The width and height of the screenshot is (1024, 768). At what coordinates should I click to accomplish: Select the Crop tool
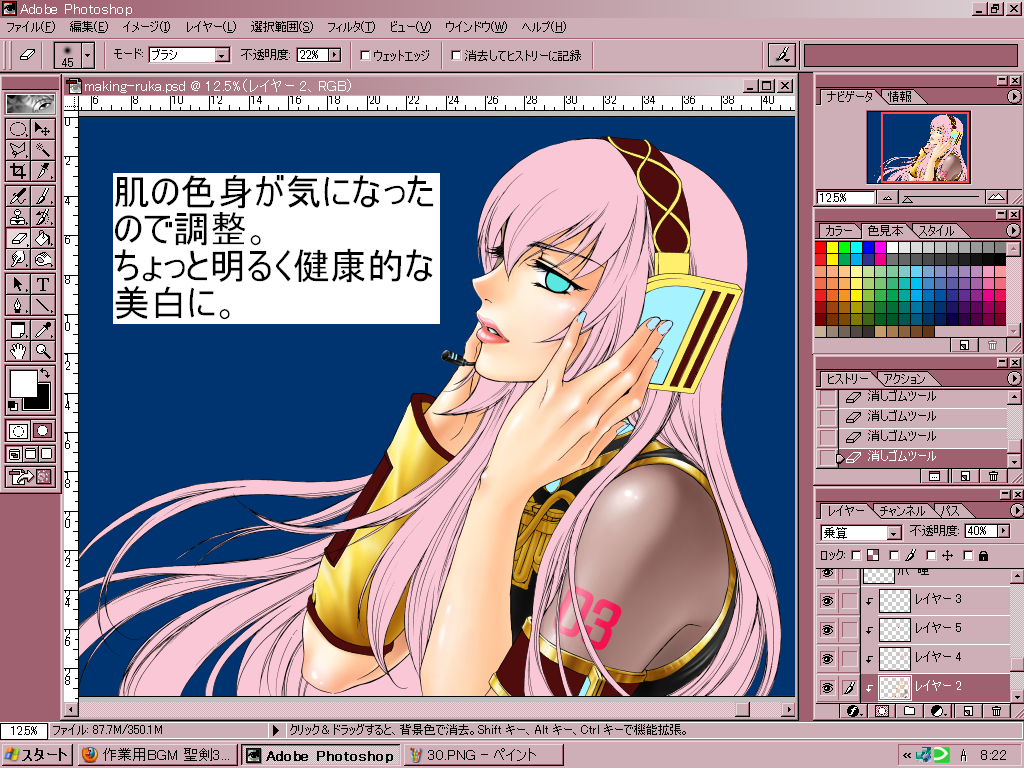(18, 170)
